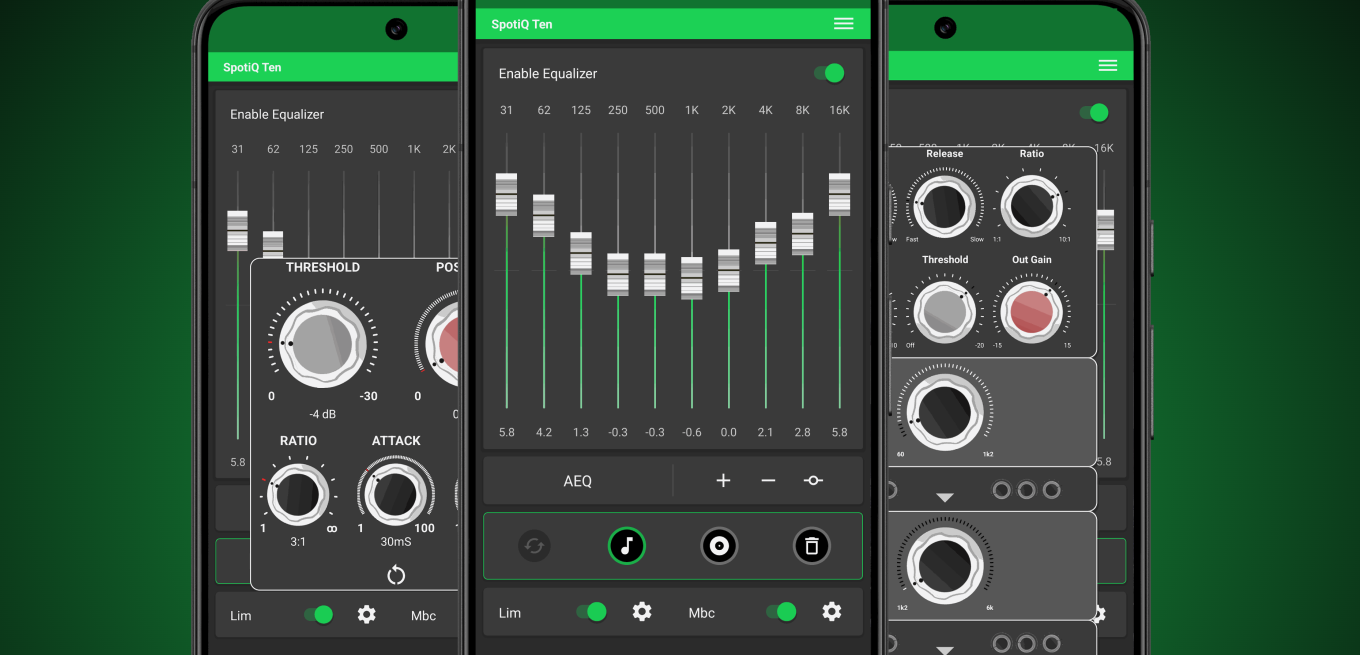Click the 16K frequency band slider
Image resolution: width=1360 pixels, height=655 pixels.
[839, 193]
